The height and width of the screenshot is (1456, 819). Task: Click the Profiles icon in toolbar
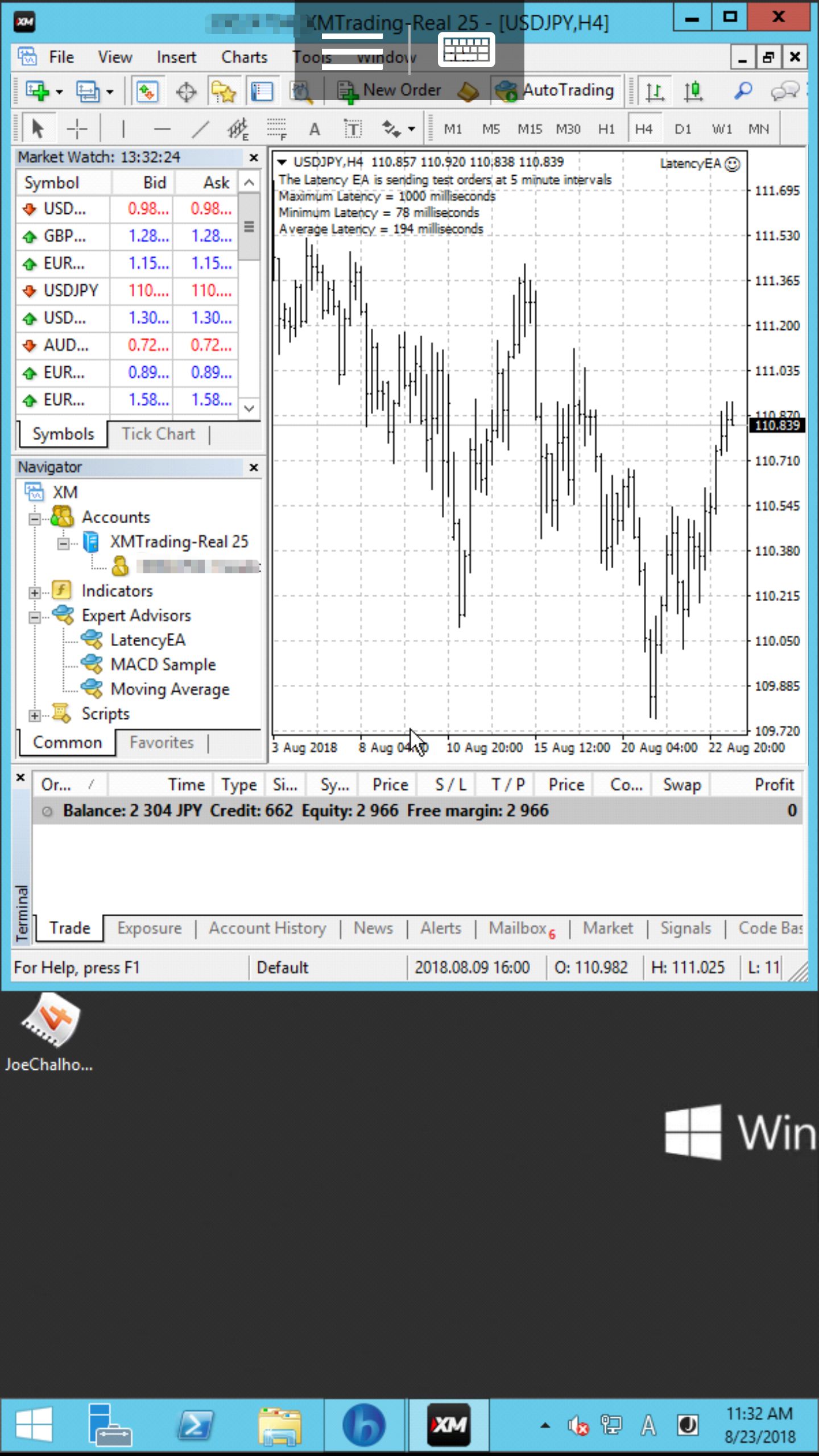pos(88,91)
